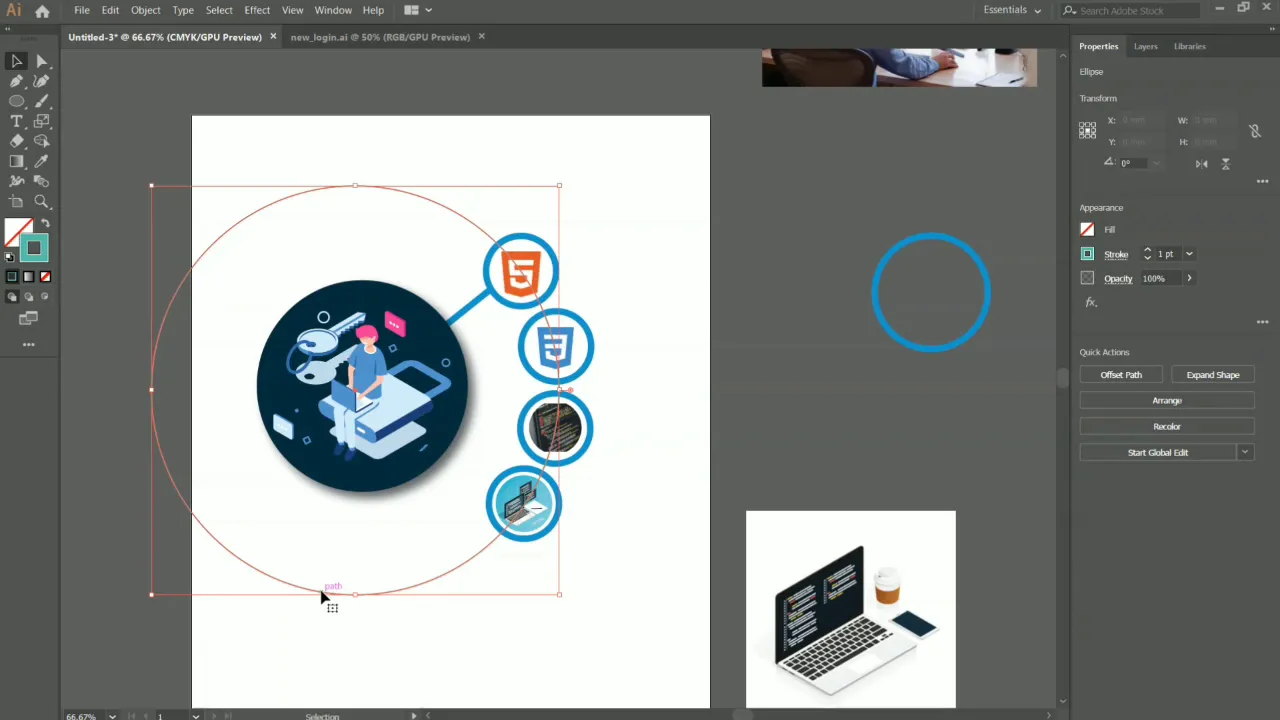The height and width of the screenshot is (720, 1280).
Task: Choose the Gradient tool
Action: 16,161
